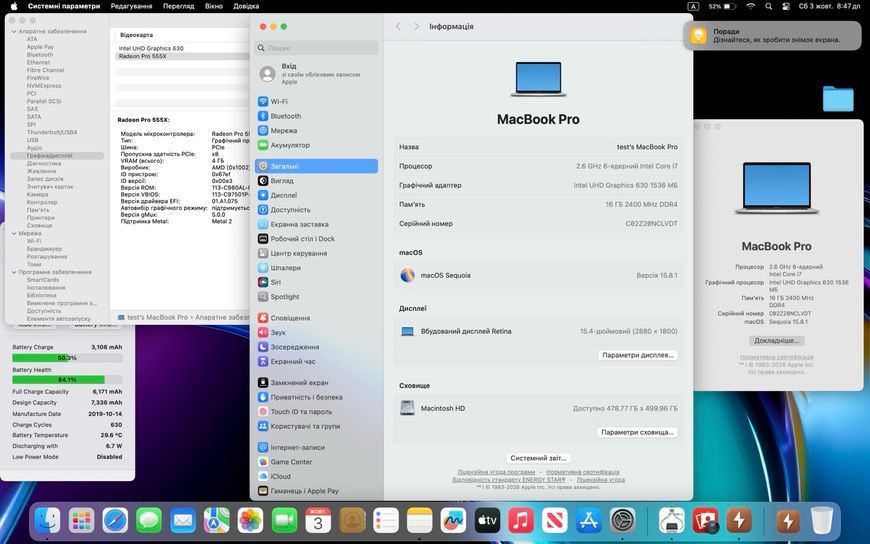Click the Battery Charge progress bar
Image resolution: width=870 pixels, height=544 pixels.
click(67, 358)
